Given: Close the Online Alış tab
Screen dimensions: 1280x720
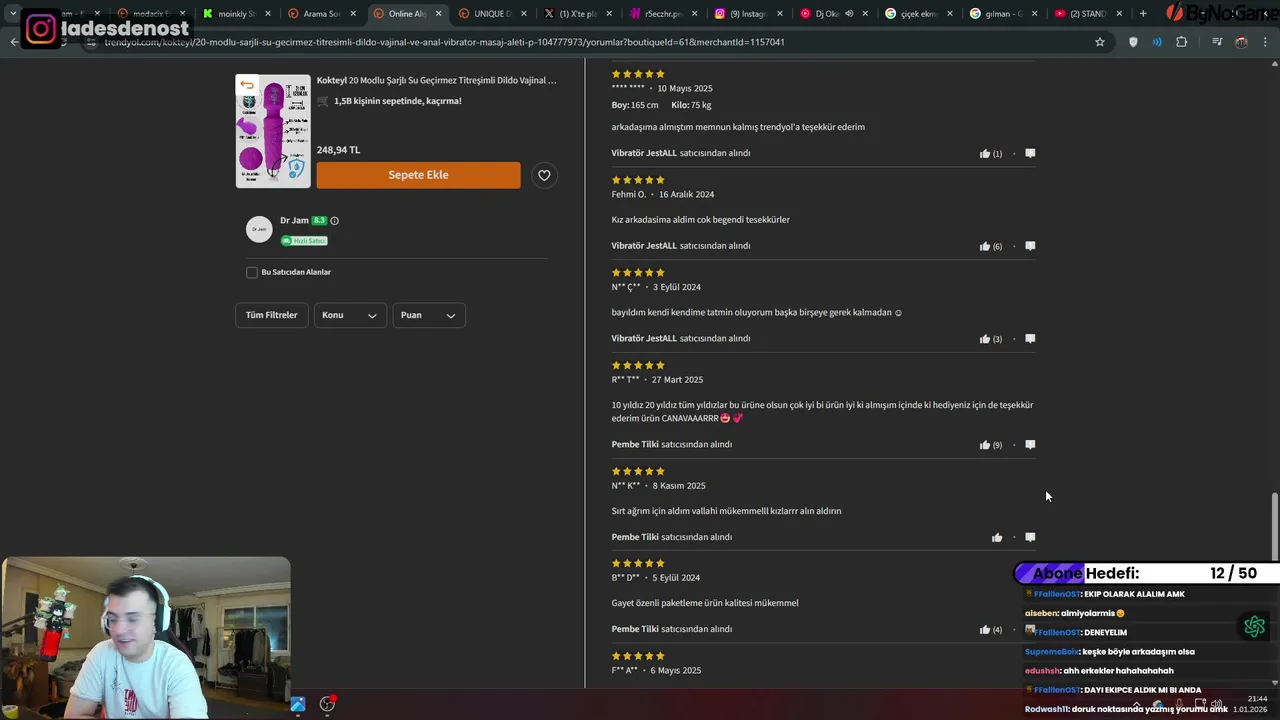Looking at the screenshot, I should tap(438, 14).
